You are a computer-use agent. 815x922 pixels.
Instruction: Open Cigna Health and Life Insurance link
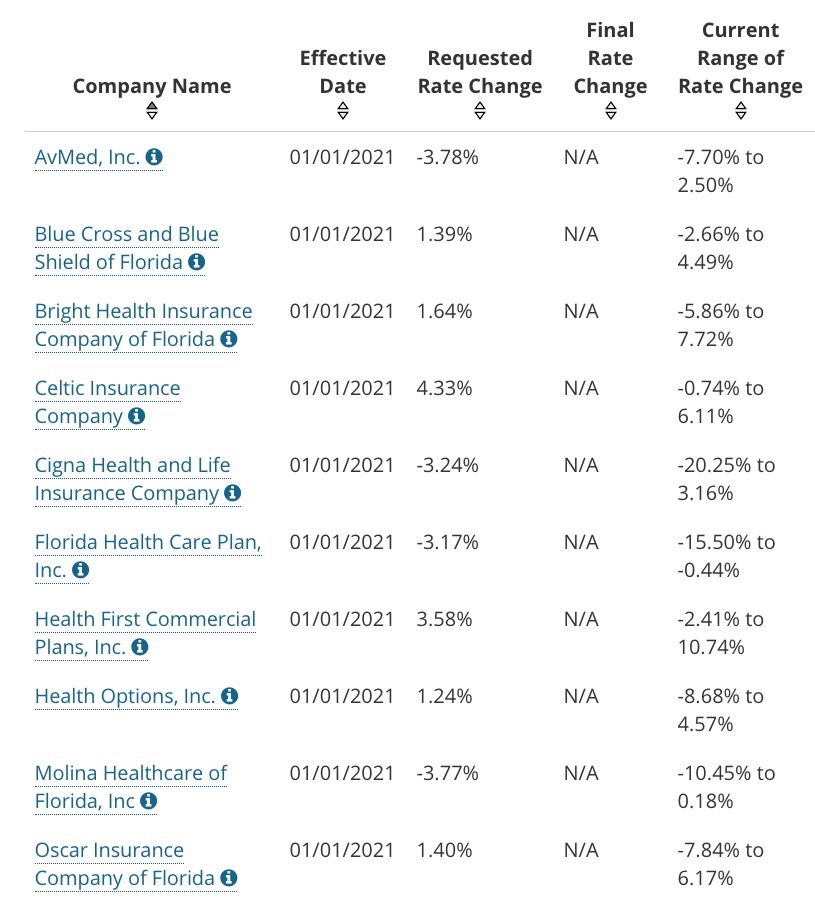pos(132,466)
